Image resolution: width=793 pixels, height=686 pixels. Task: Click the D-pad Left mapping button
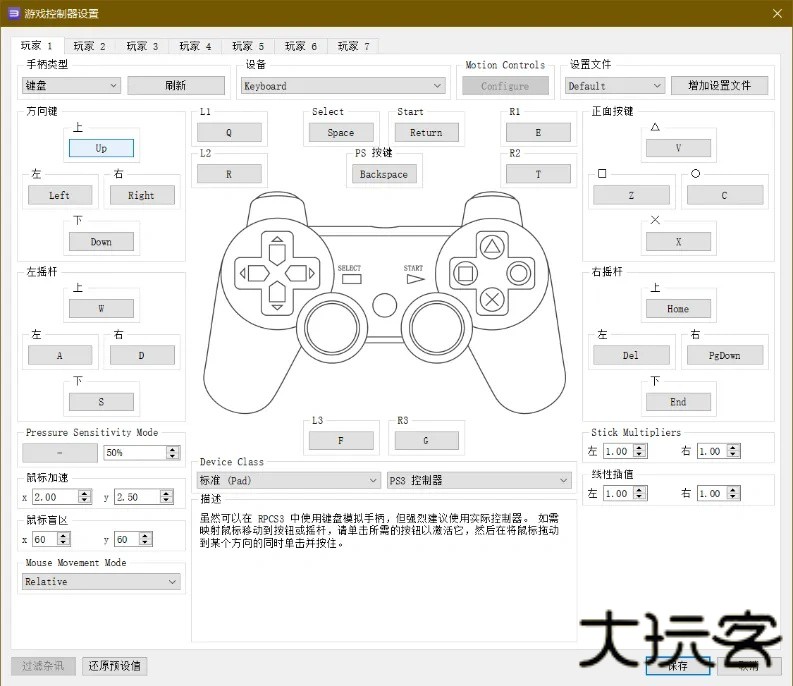click(x=60, y=195)
